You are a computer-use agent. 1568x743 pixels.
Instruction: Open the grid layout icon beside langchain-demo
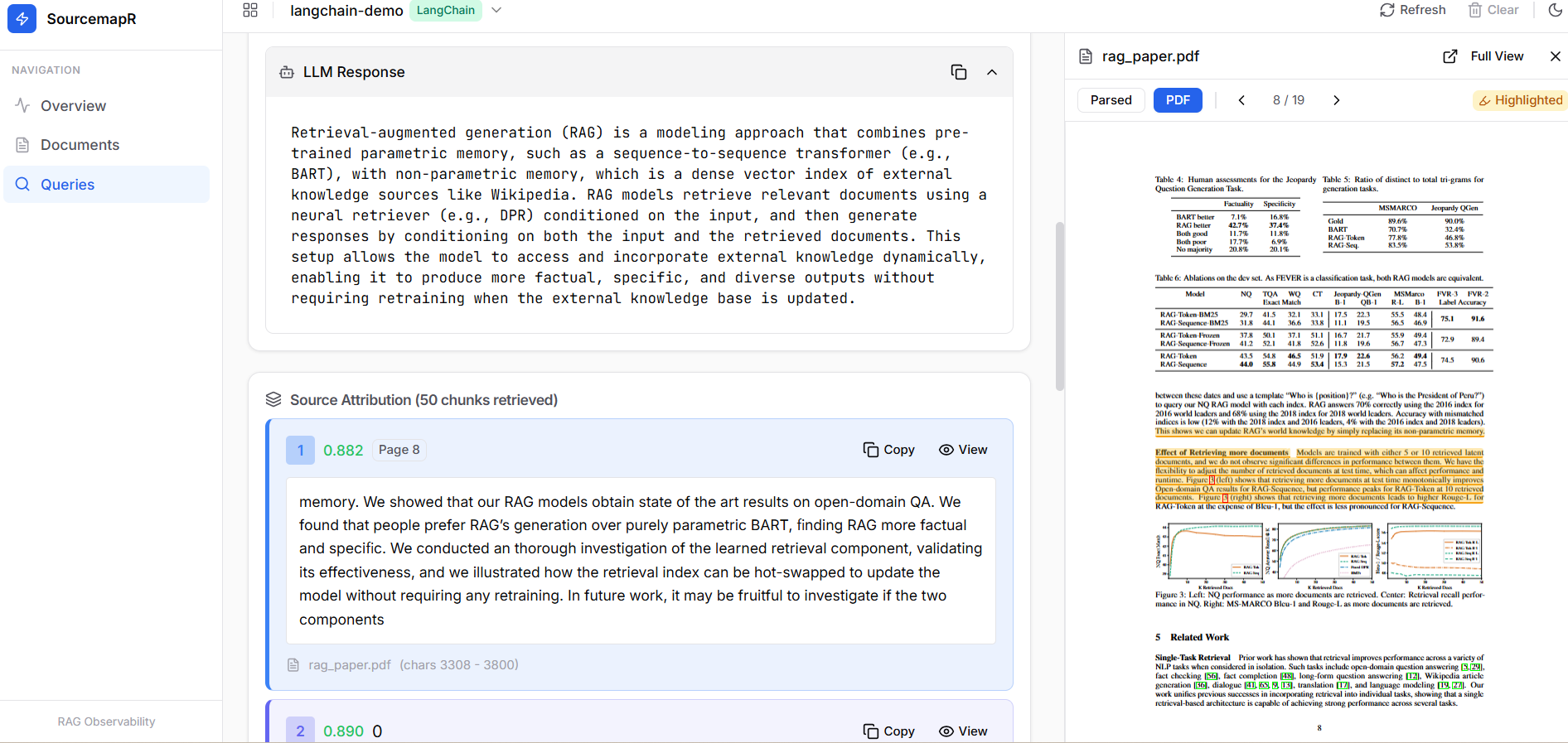click(250, 10)
